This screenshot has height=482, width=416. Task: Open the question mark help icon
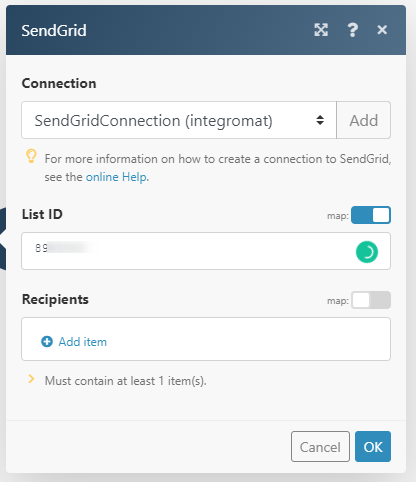tap(352, 30)
